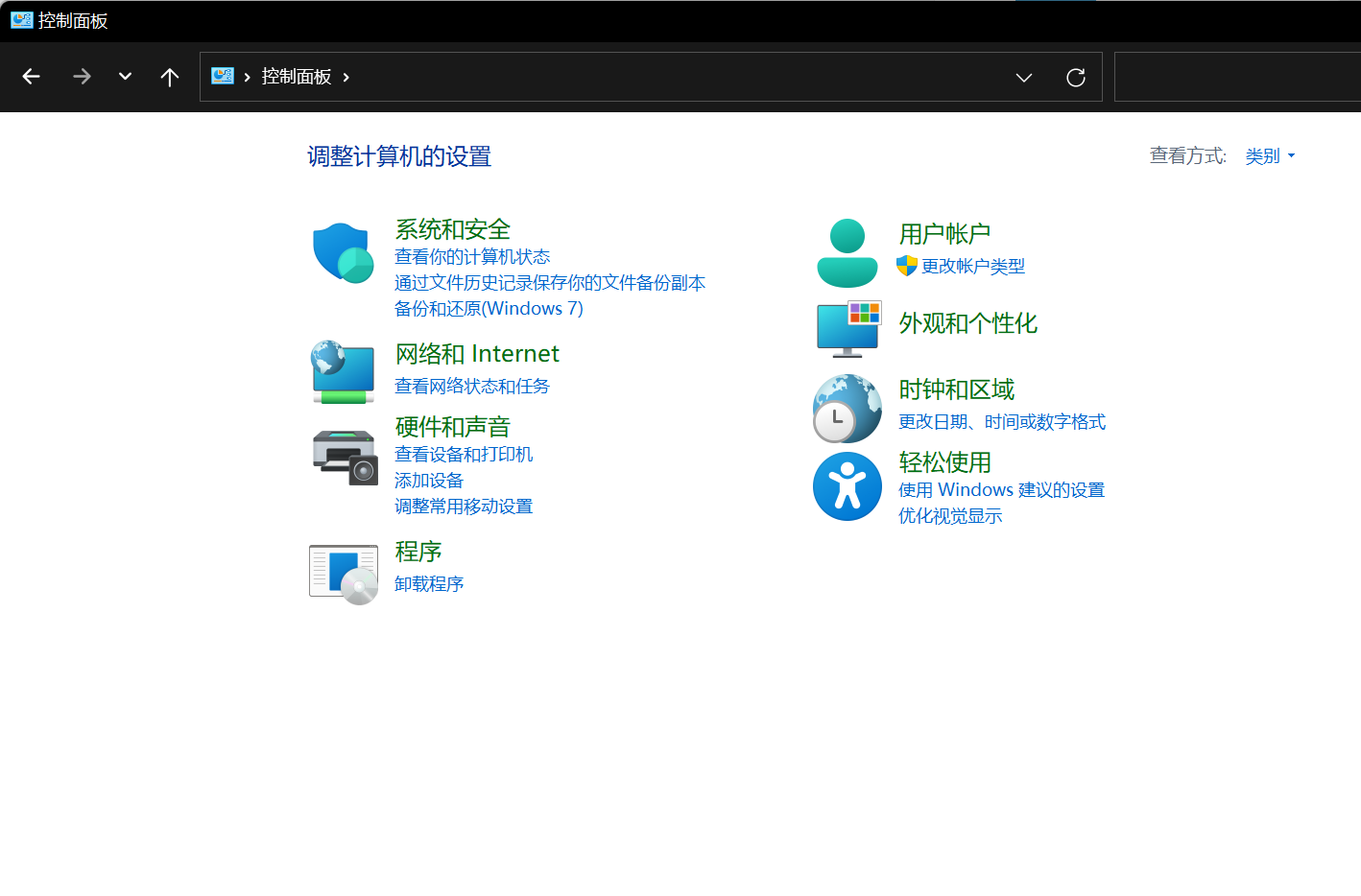
Task: Click the Control Panel icon in address bar
Action: coord(223,76)
